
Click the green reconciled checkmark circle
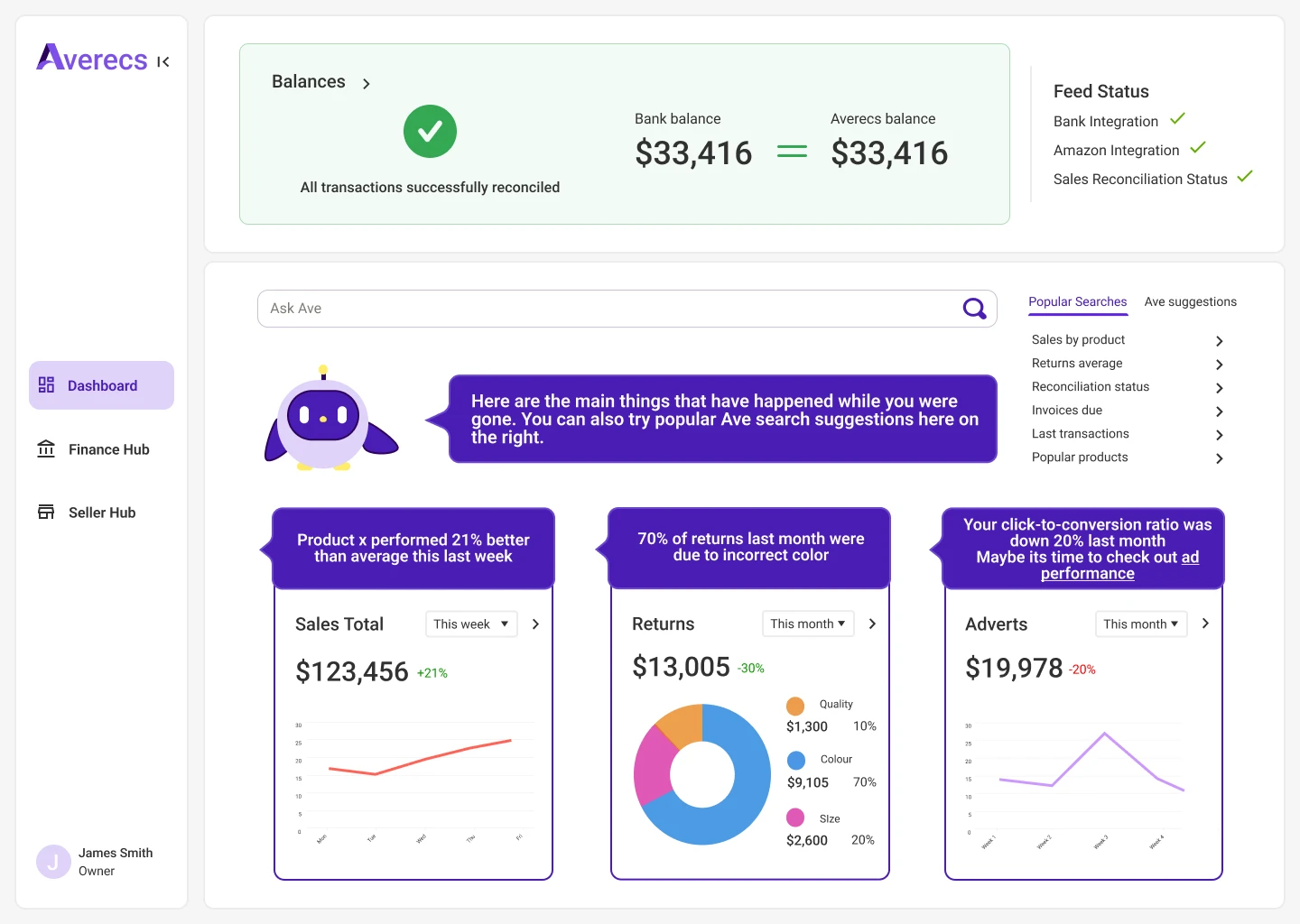pyautogui.click(x=430, y=132)
